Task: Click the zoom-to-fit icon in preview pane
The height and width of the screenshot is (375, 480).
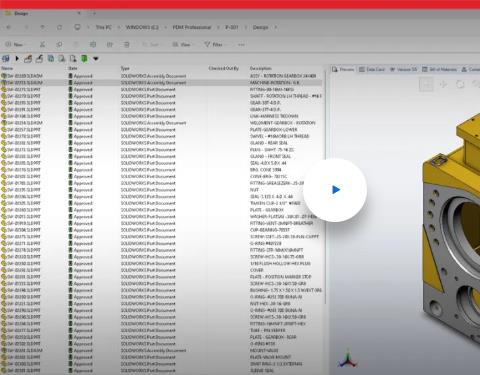Action: [427, 84]
